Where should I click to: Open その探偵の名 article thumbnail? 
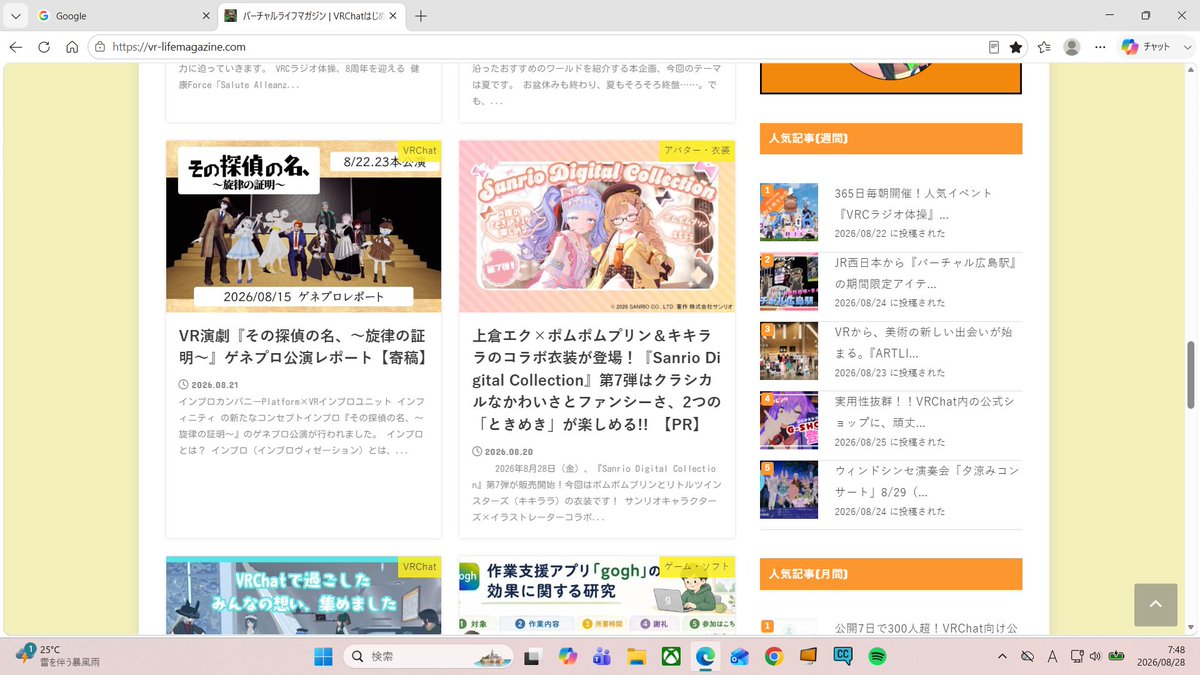pos(303,226)
